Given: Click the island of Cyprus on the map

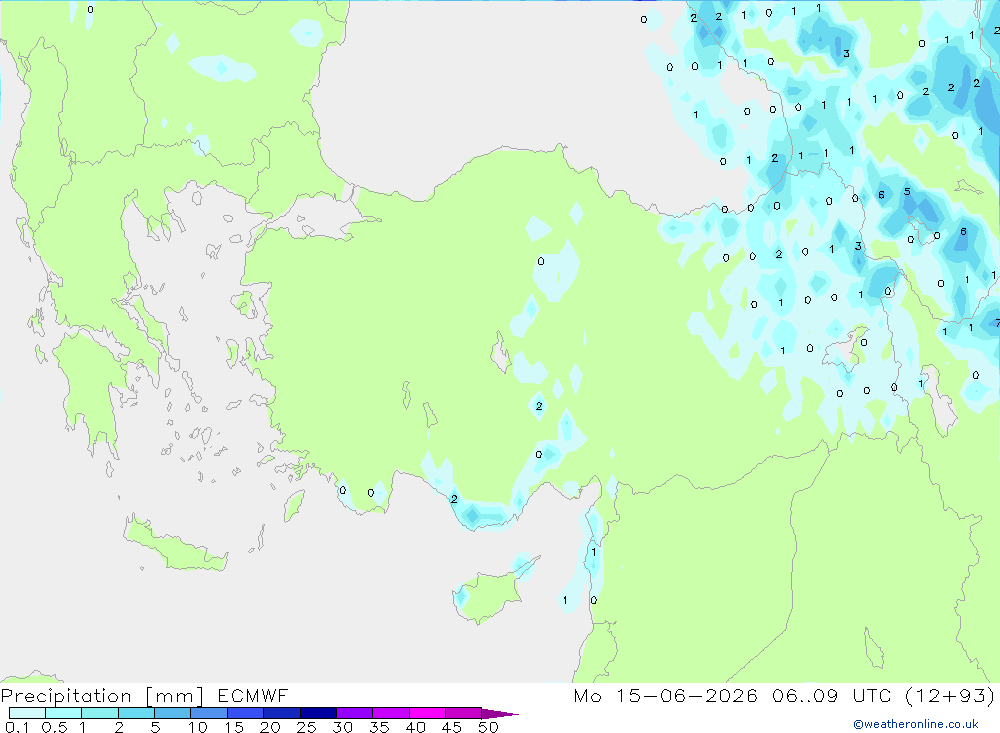Looking at the screenshot, I should coord(492,594).
